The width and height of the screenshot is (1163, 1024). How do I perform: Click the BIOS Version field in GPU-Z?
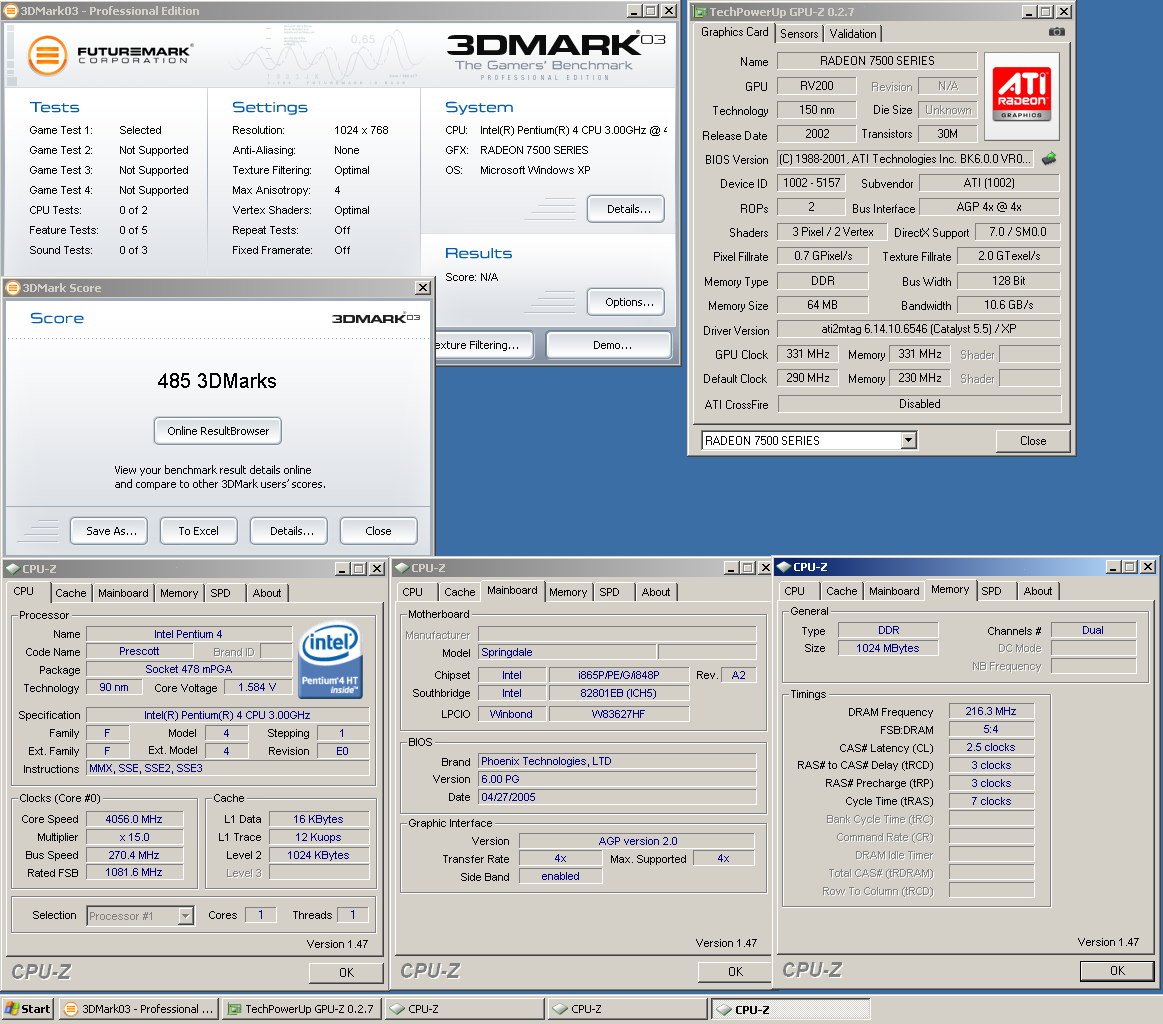click(905, 159)
